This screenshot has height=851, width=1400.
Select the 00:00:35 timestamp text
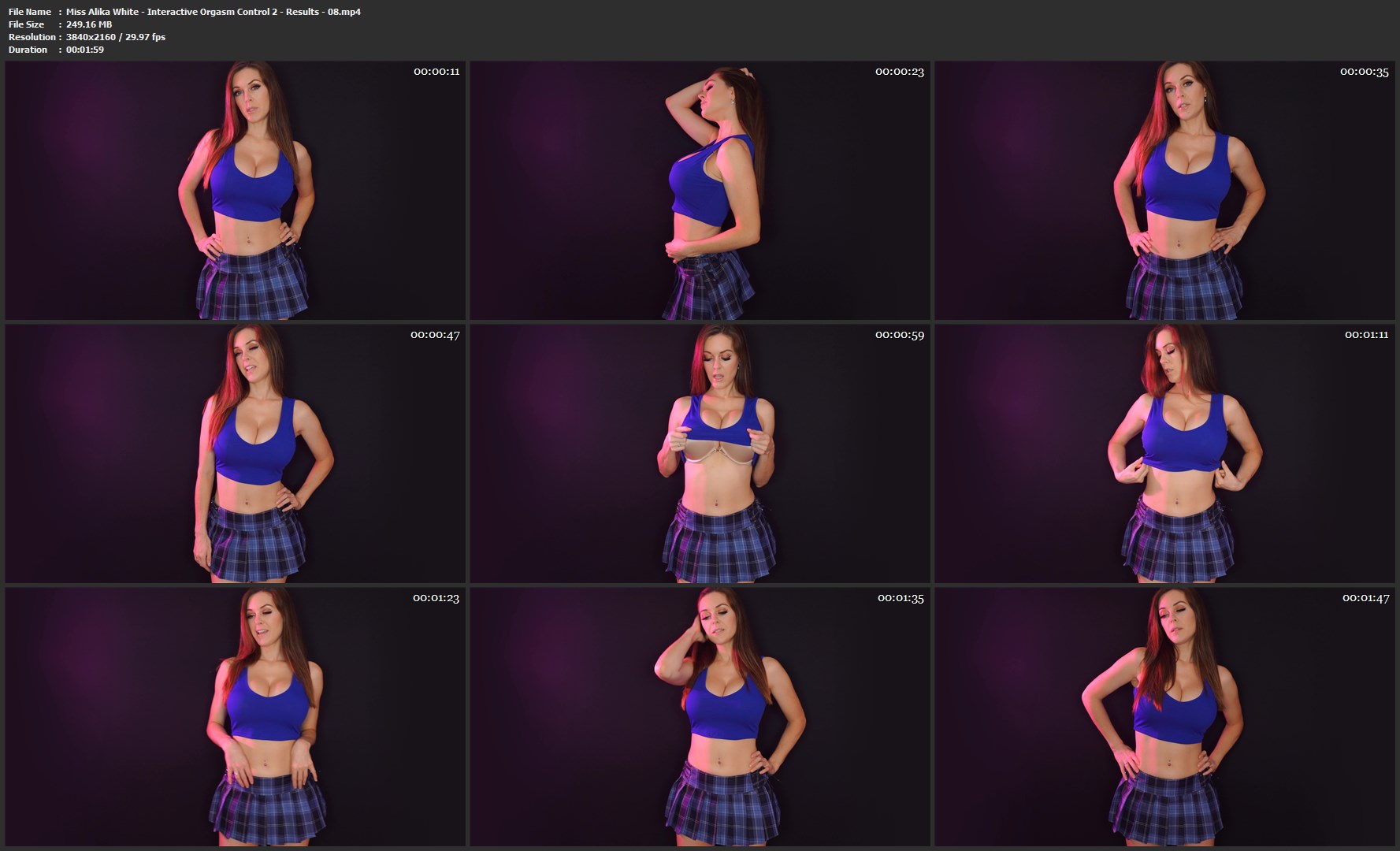click(1364, 72)
